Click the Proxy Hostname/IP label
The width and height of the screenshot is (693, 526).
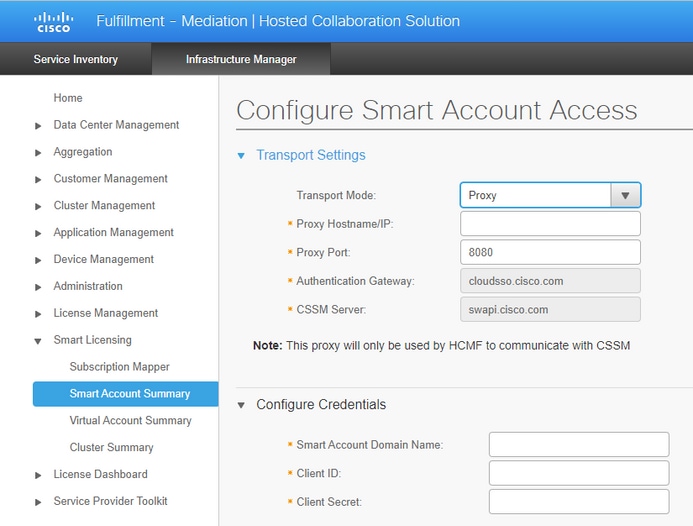(x=344, y=224)
